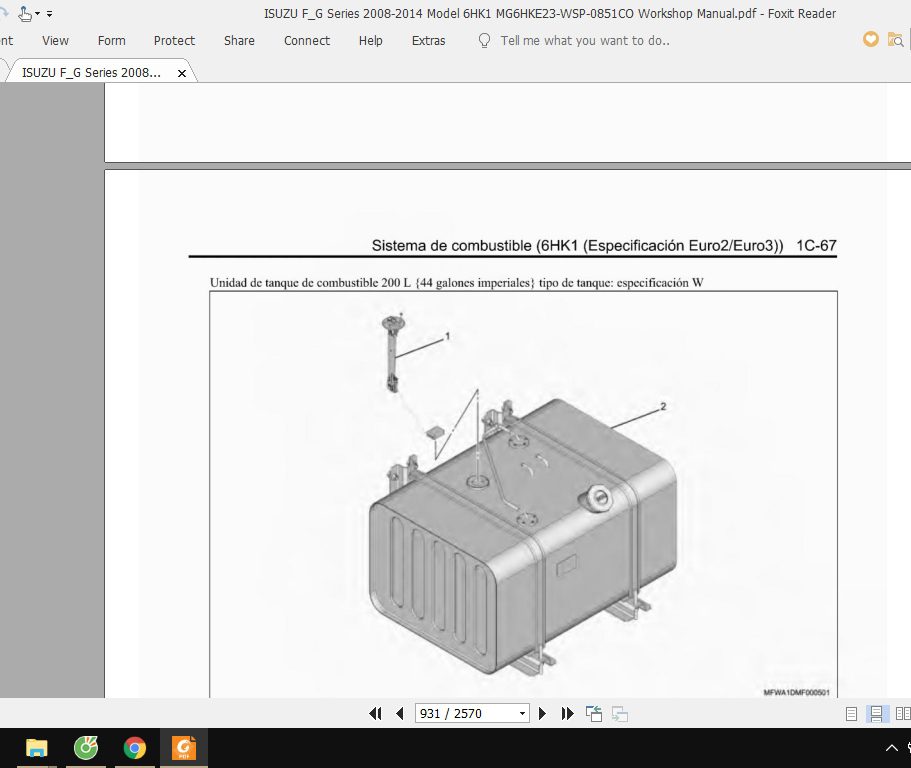Open Hand tool dropdown arrow
The width and height of the screenshot is (911, 768).
38,13
